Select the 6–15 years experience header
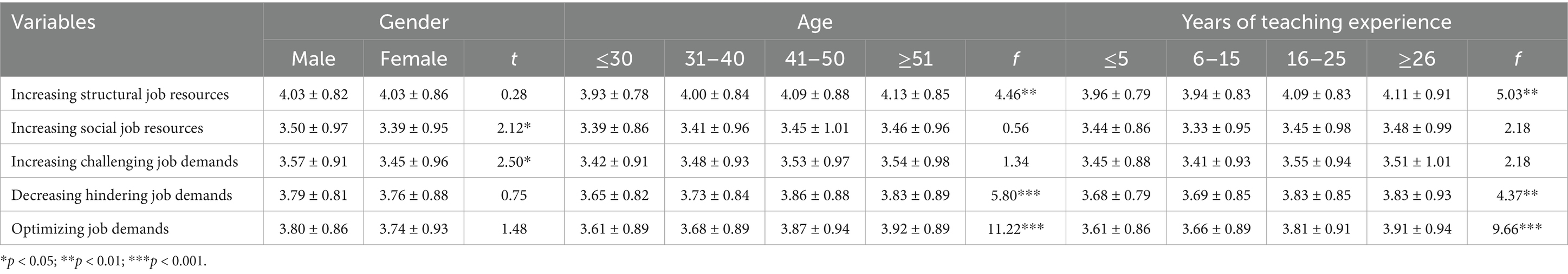This screenshot has width=1568, height=274. pos(1216,58)
